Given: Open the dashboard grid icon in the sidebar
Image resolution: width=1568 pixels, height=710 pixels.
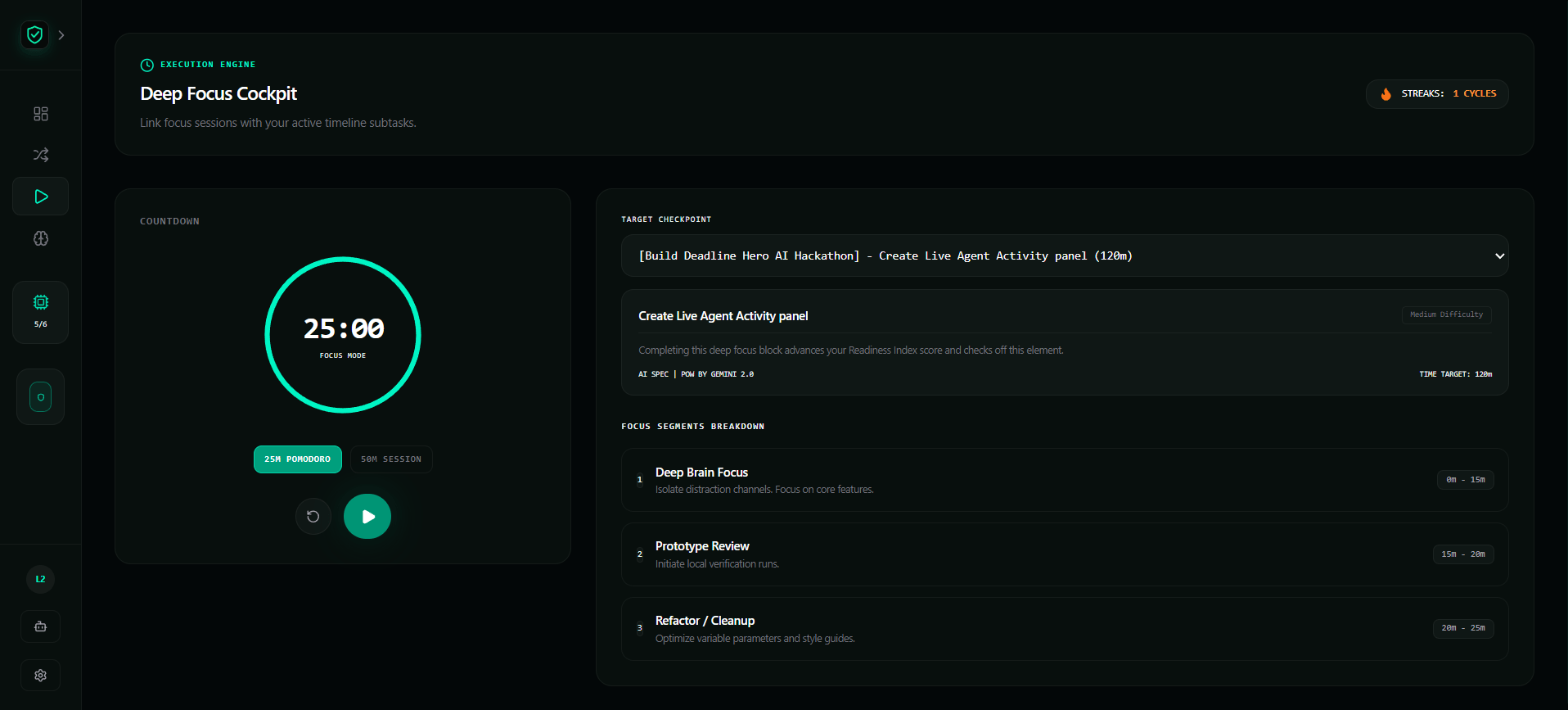Looking at the screenshot, I should 41,114.
